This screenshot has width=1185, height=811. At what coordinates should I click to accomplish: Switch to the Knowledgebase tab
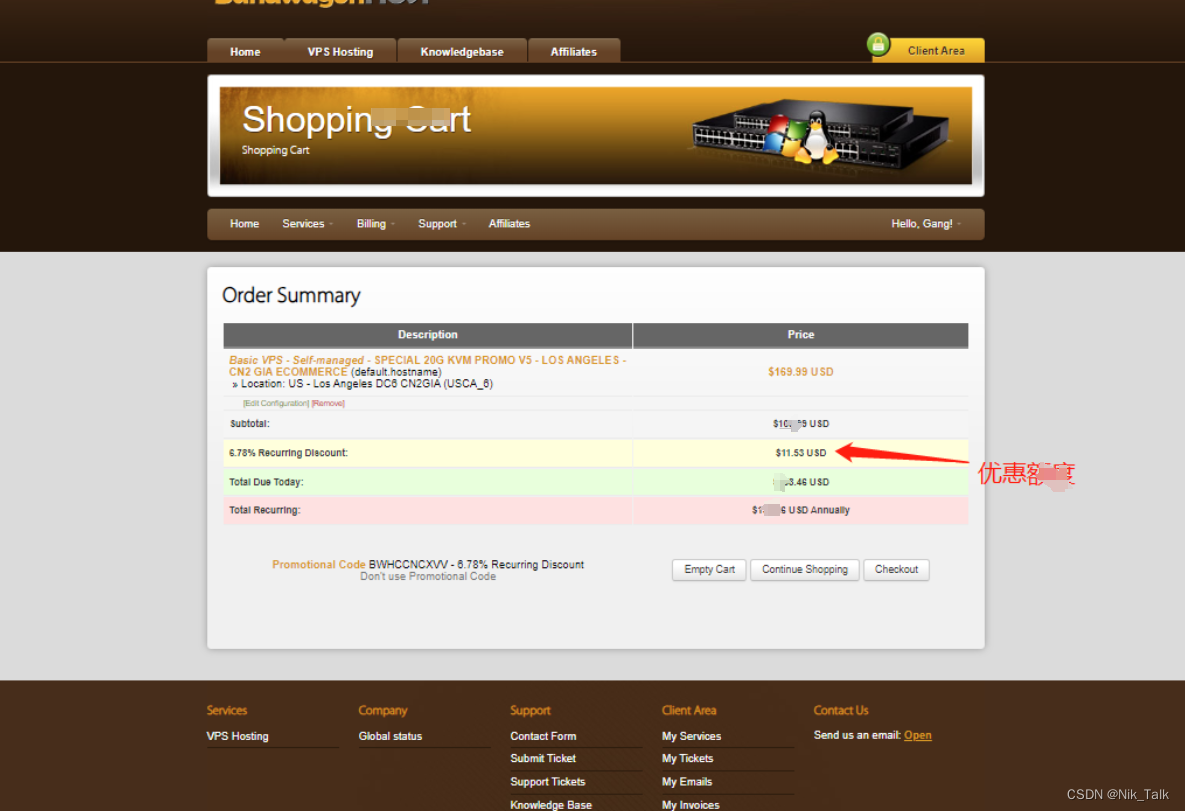[462, 51]
